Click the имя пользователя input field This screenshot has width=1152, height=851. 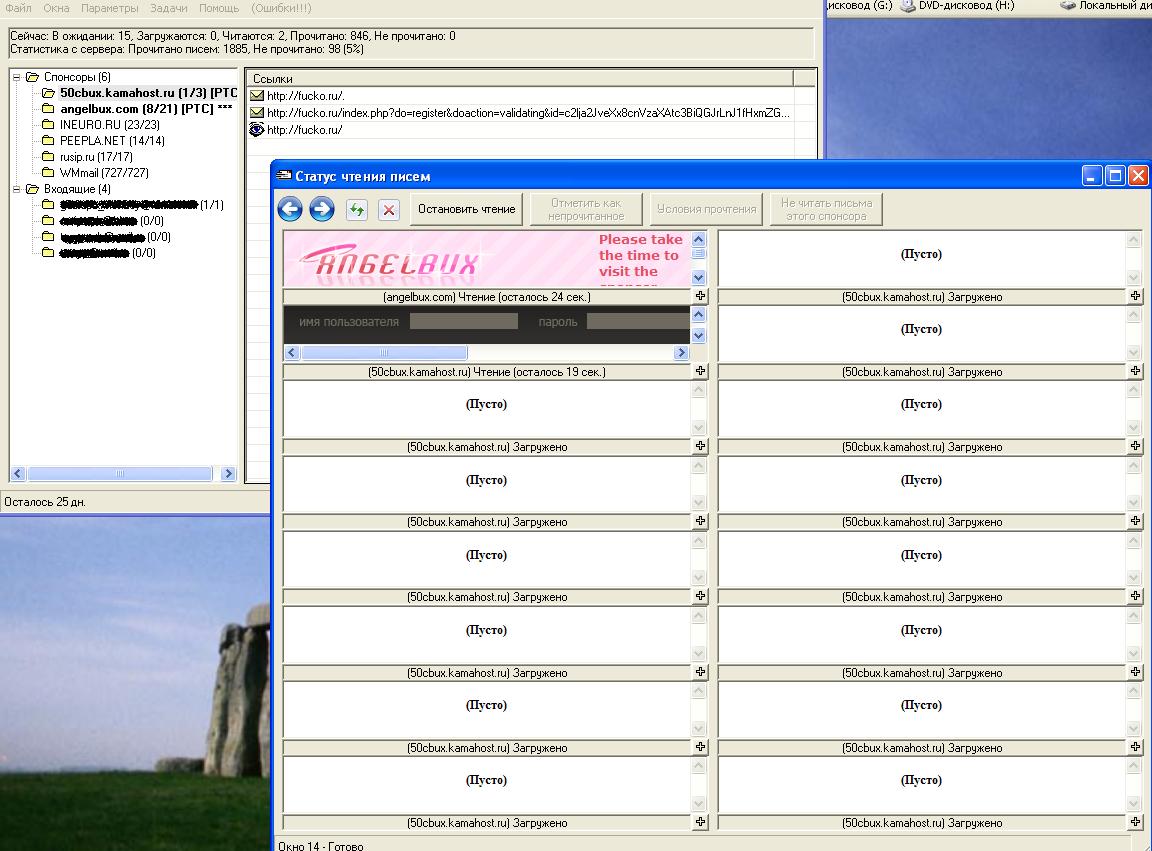click(464, 321)
